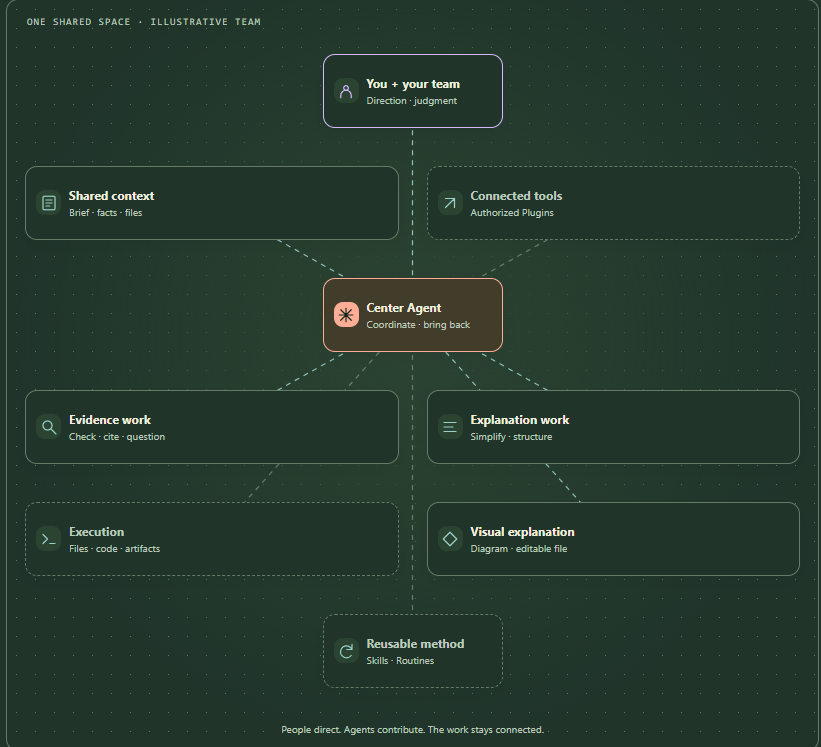Click the 'Check · cite · question' subtitle
Image resolution: width=821 pixels, height=747 pixels.
pyautogui.click(x=117, y=437)
